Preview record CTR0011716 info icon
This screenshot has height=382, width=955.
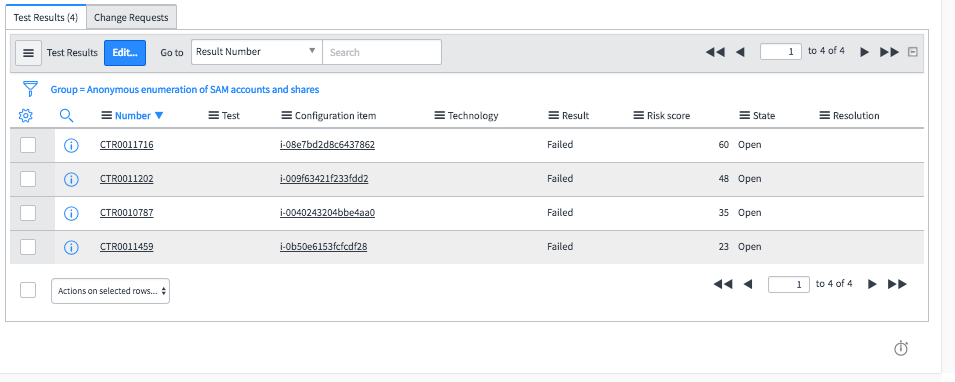coord(71,146)
